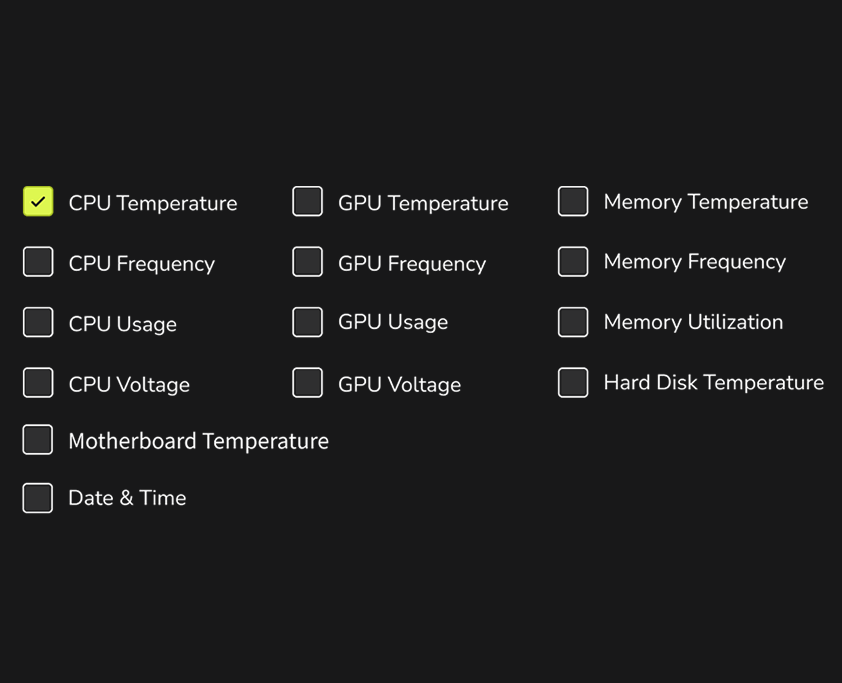
Task: Enable Motherboard Temperature monitoring checkbox
Action: [x=38, y=440]
